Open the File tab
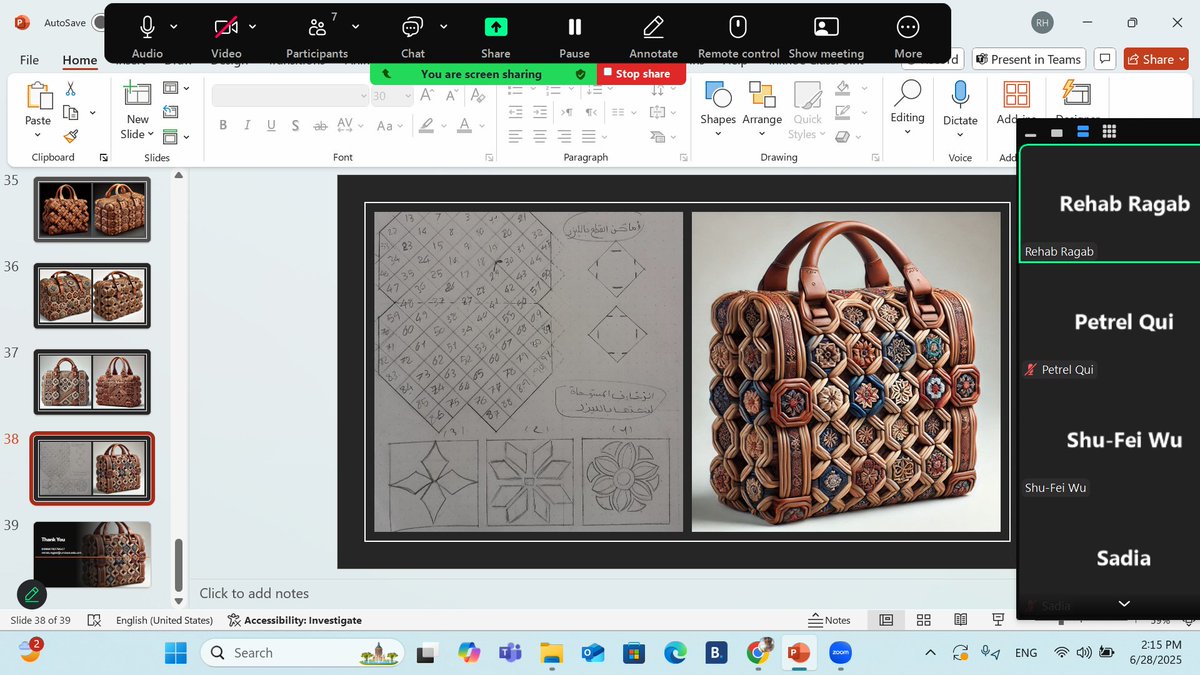Viewport: 1200px width, 675px height. [x=30, y=60]
